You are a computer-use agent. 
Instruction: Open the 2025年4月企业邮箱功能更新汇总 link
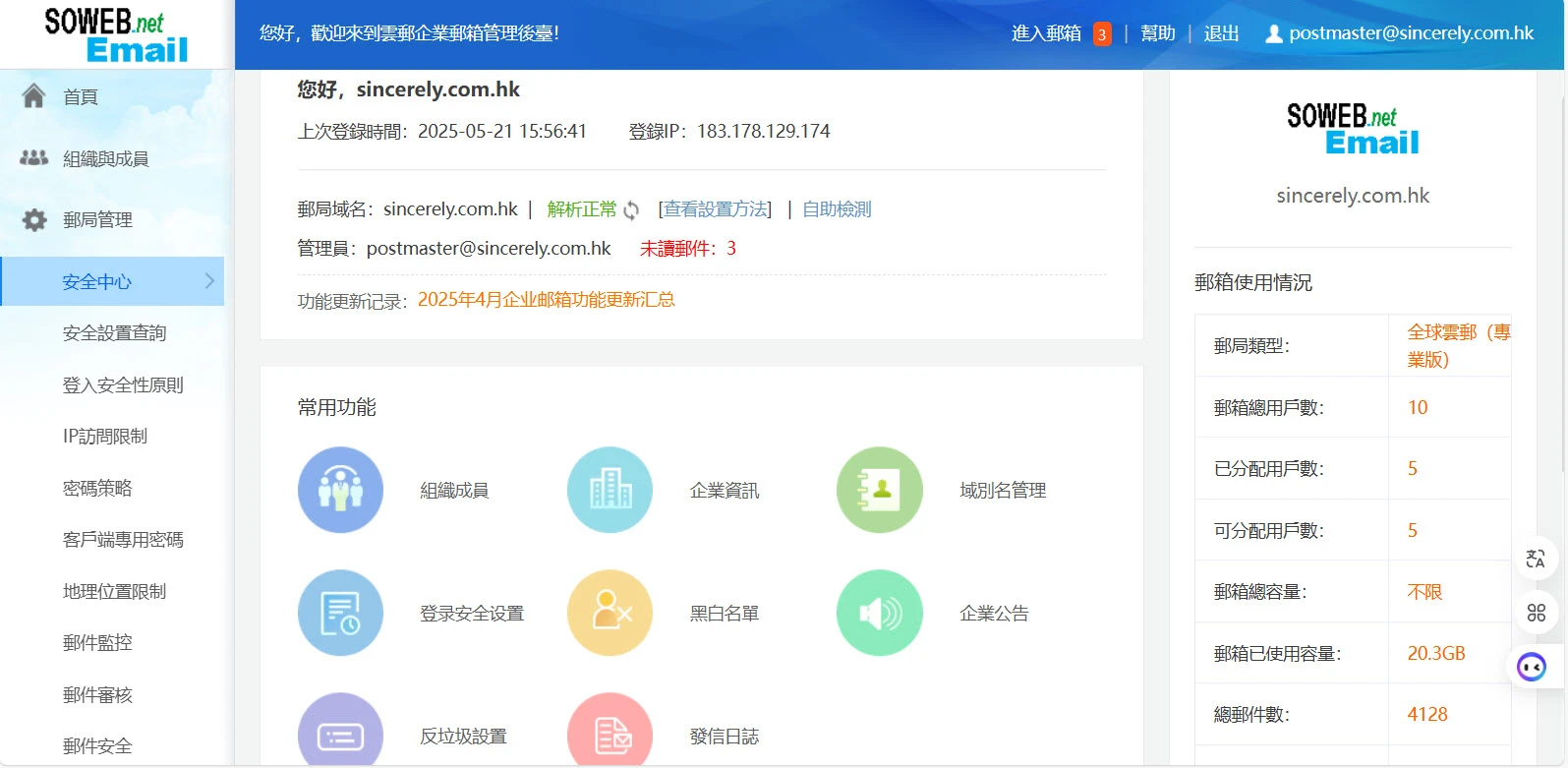(x=546, y=300)
